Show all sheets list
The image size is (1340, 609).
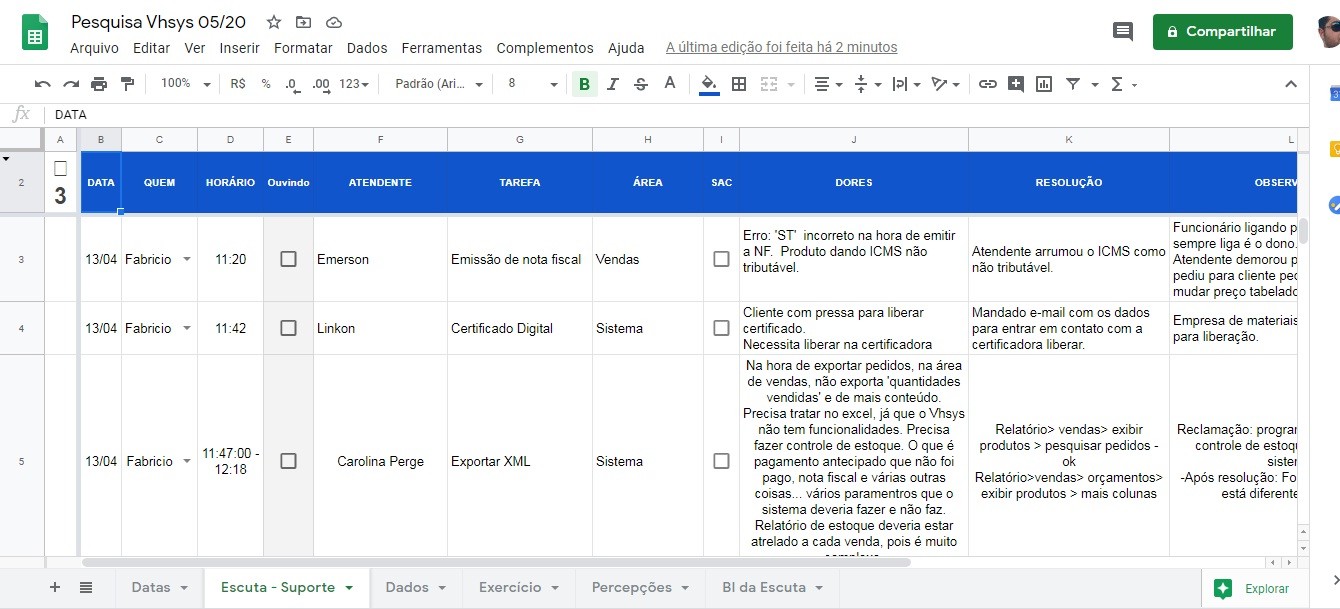tap(86, 588)
